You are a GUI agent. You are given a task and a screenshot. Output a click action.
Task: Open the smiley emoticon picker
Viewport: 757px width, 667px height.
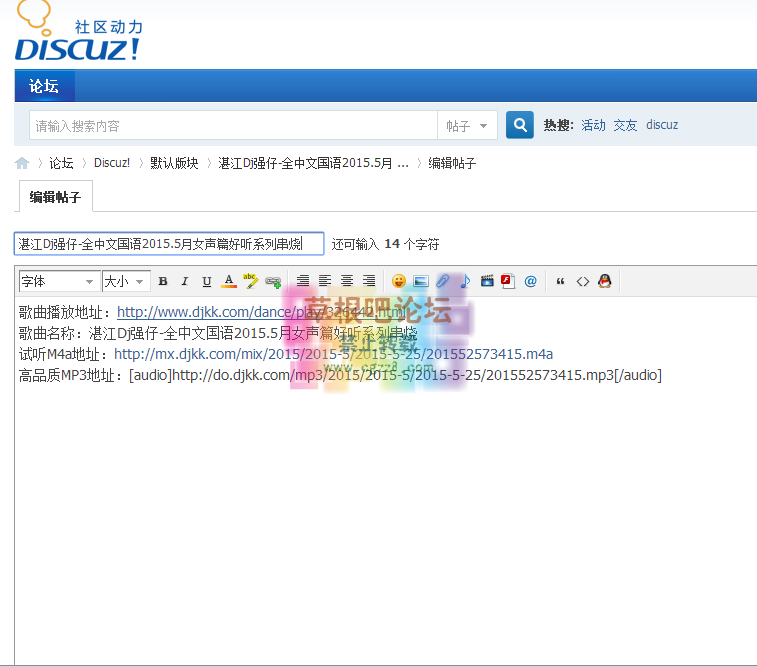pyautogui.click(x=399, y=281)
